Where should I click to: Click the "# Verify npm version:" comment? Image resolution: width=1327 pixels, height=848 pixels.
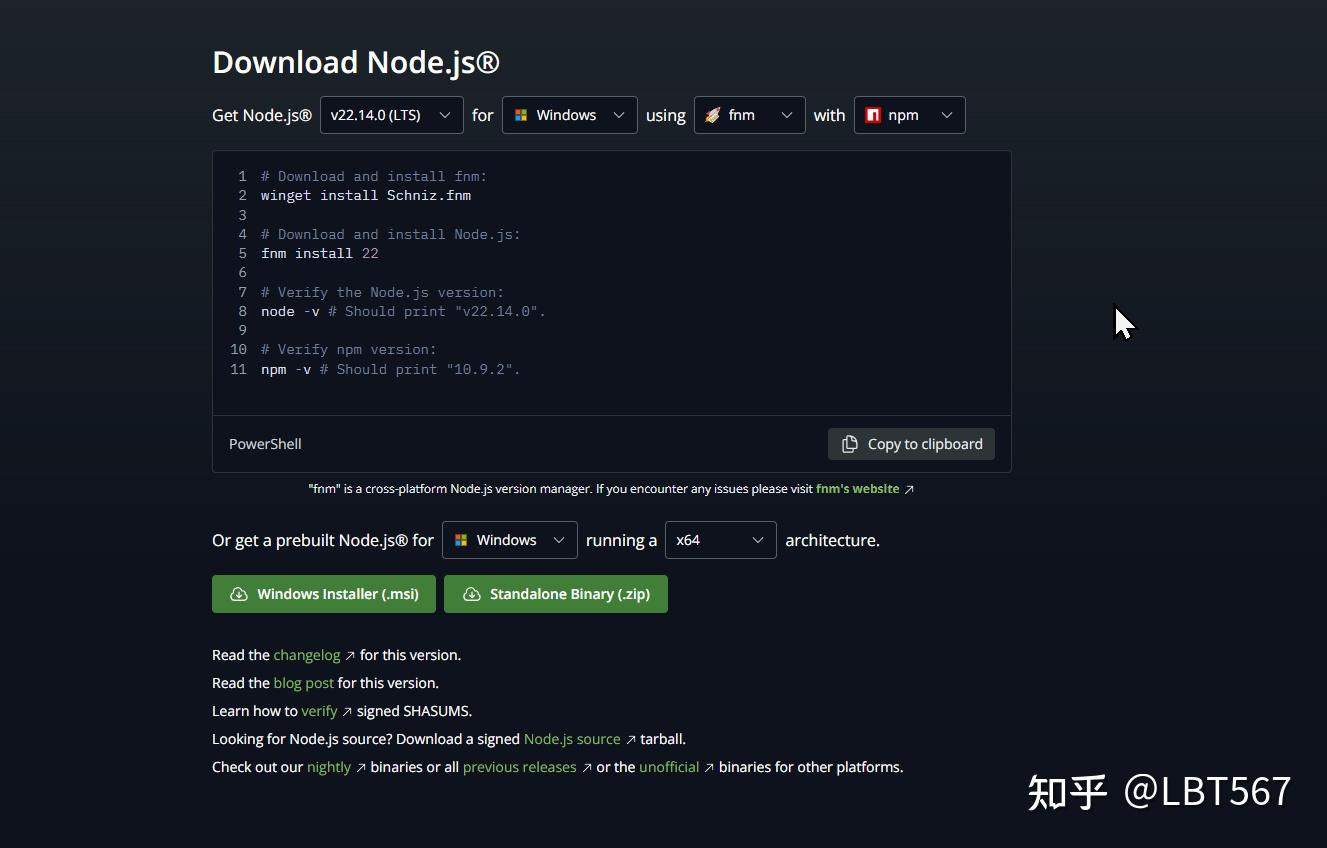tap(349, 349)
